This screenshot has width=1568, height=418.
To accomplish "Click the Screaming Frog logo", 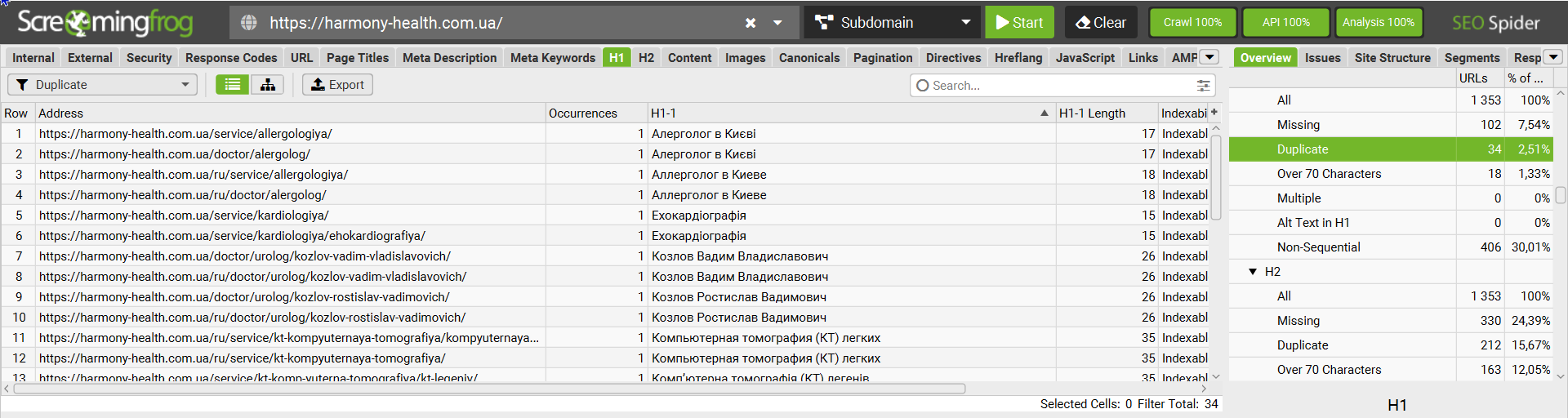I will 105,23.
